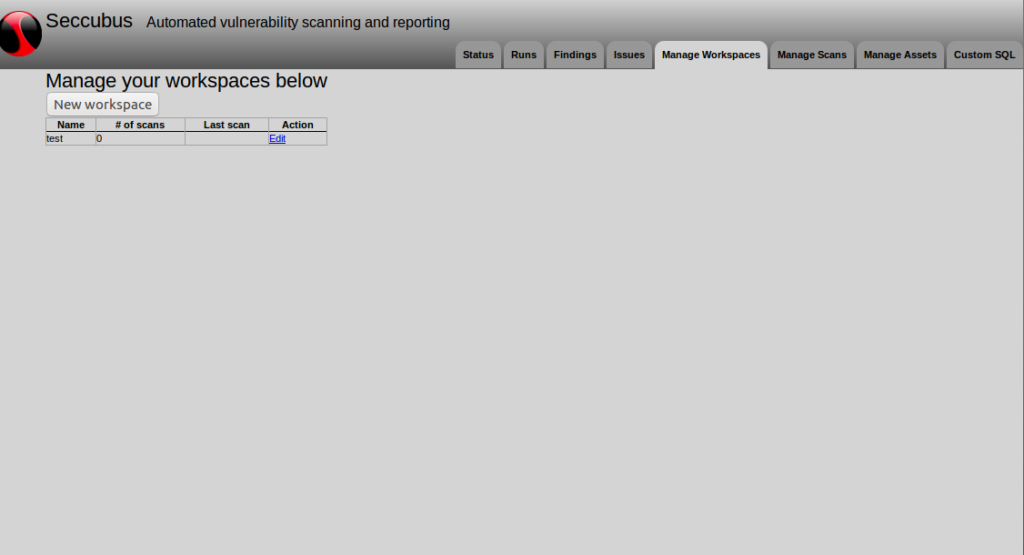This screenshot has width=1024, height=555.
Task: Switch to the Runs tab
Action: click(524, 55)
